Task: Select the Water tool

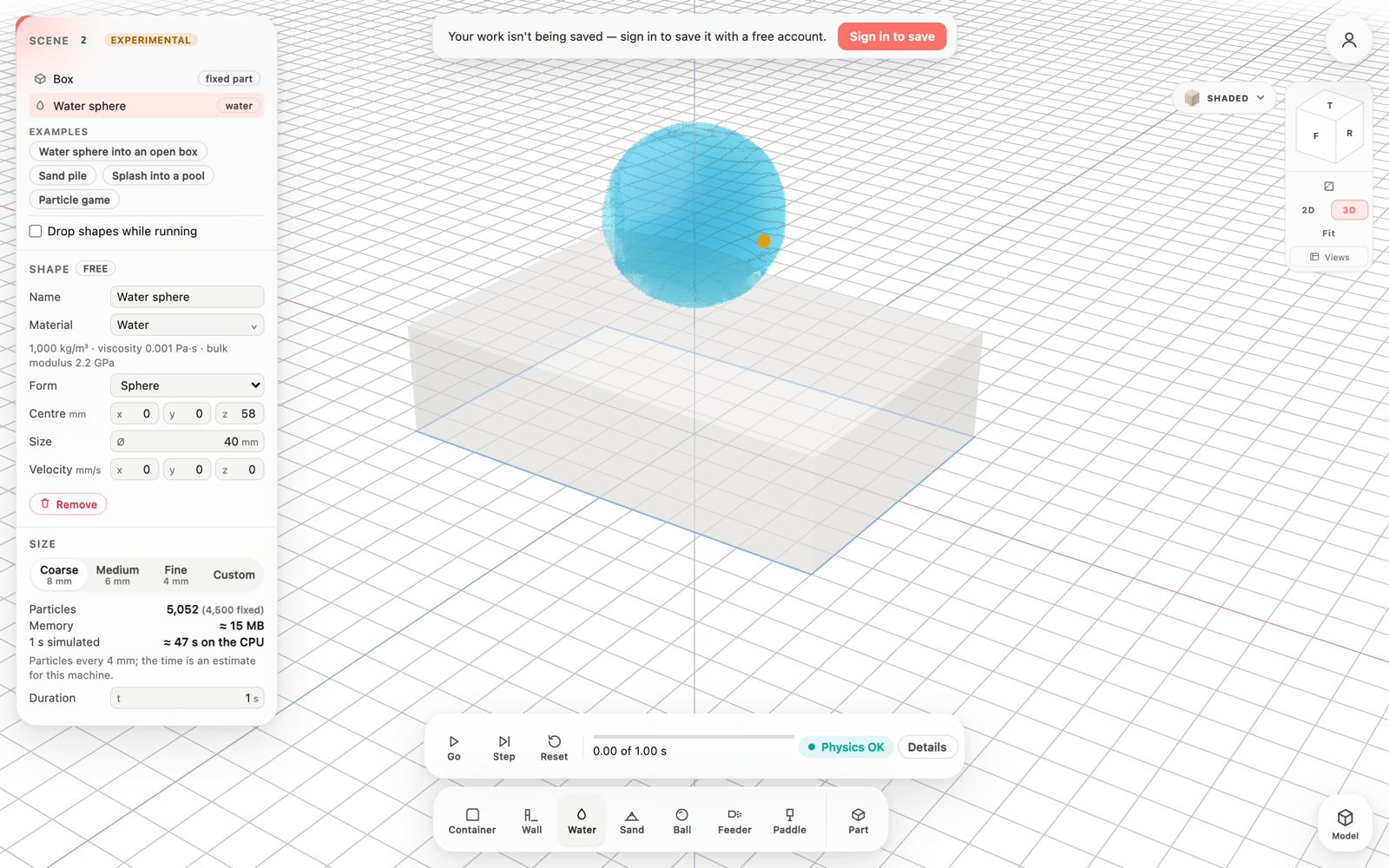Action: pos(582,821)
